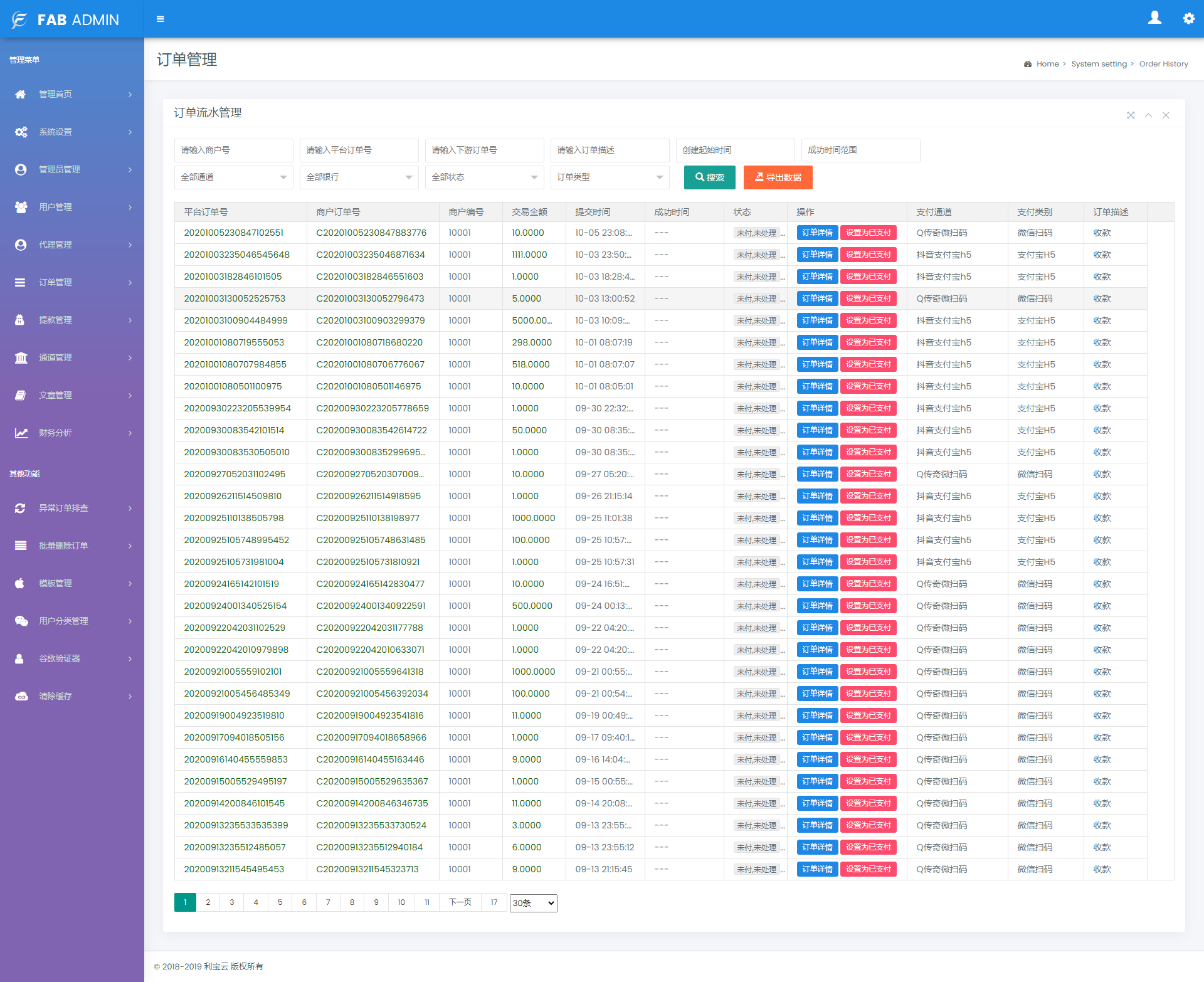This screenshot has width=1204, height=982.
Task: Open the 清除缓存 sidebar menu
Action: [x=72, y=696]
